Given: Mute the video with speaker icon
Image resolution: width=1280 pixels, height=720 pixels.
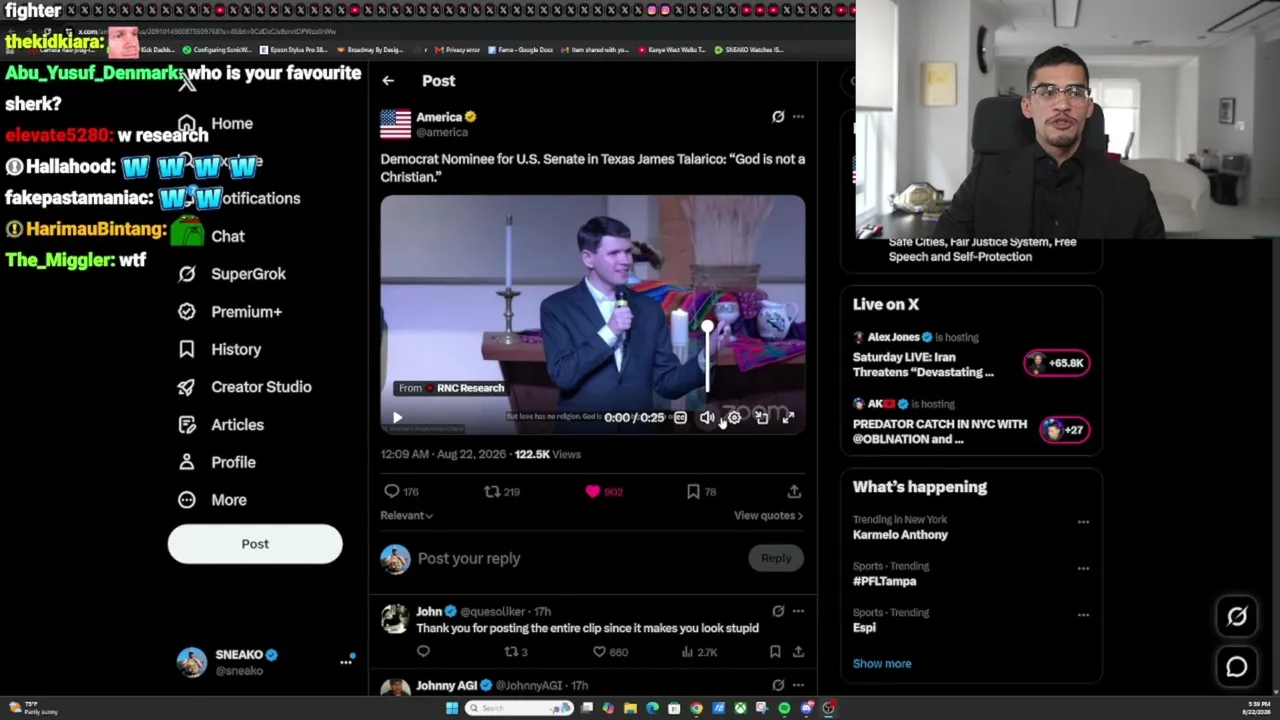Looking at the screenshot, I should (707, 418).
